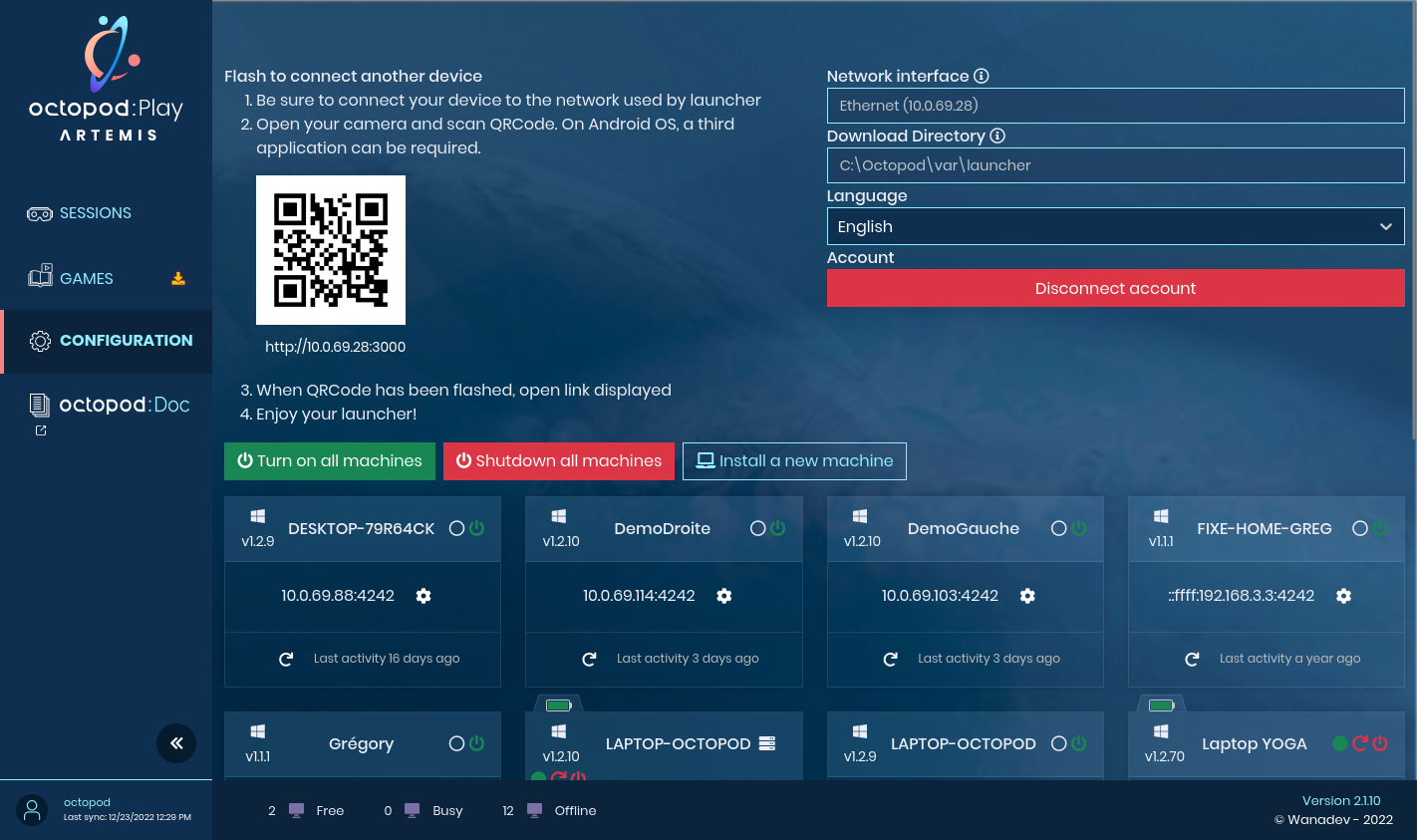
Task: Click the Free machines counter
Action: 306,811
